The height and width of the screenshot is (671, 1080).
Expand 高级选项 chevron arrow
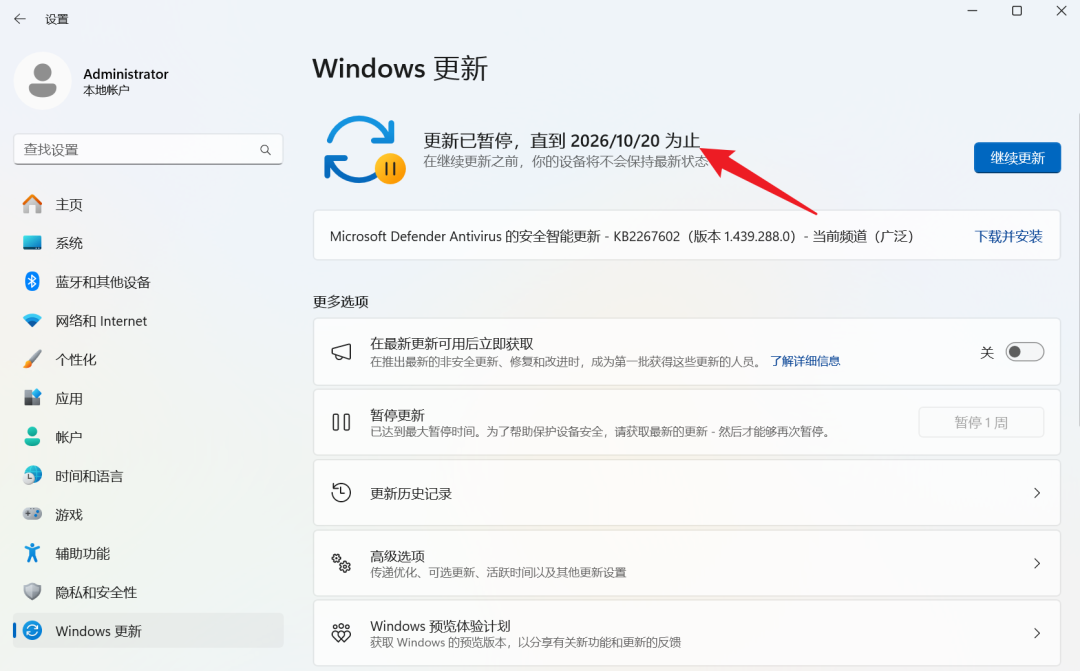pyautogui.click(x=1036, y=563)
